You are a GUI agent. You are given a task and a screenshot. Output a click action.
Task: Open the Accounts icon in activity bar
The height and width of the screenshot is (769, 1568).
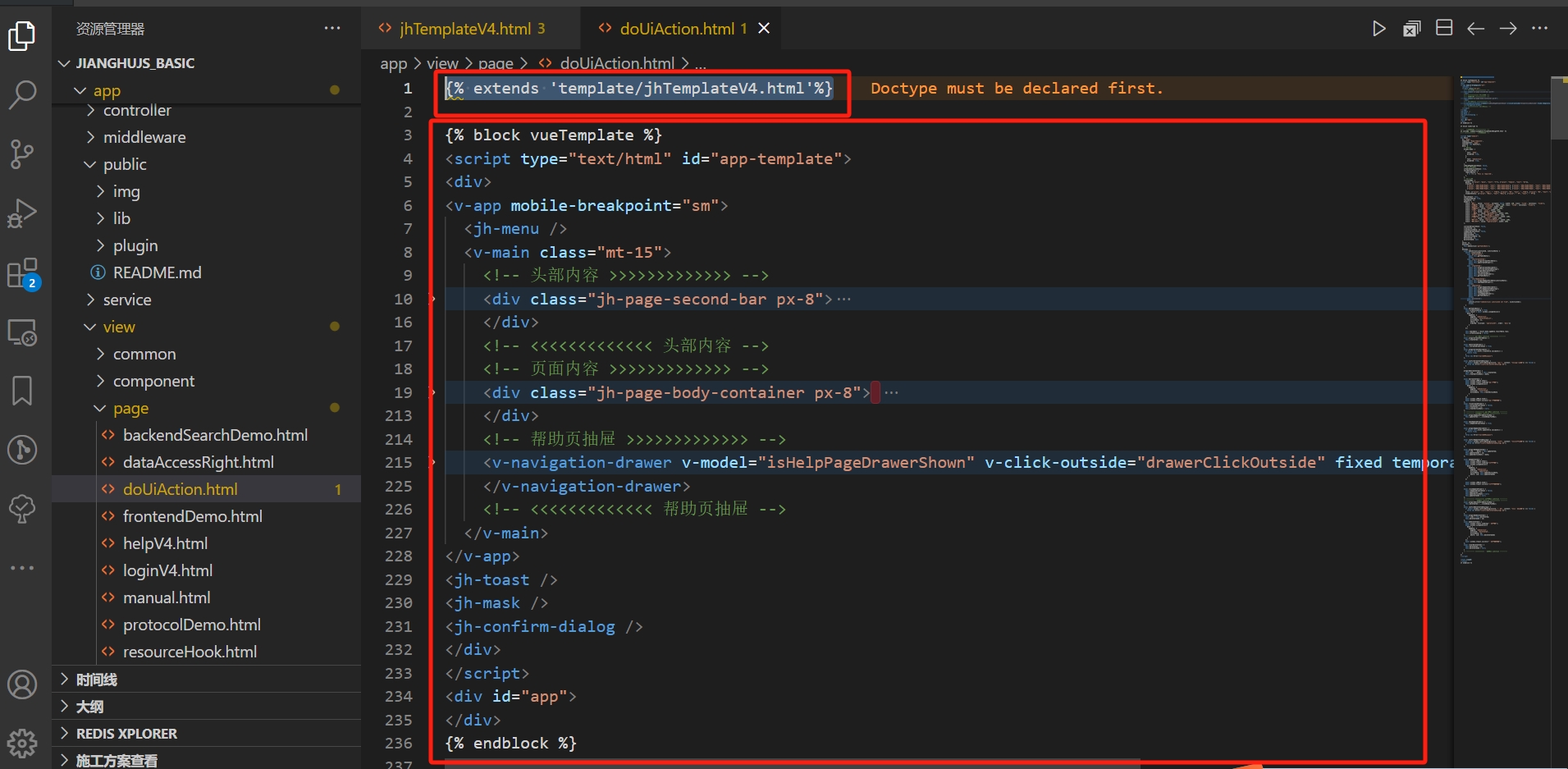(22, 684)
